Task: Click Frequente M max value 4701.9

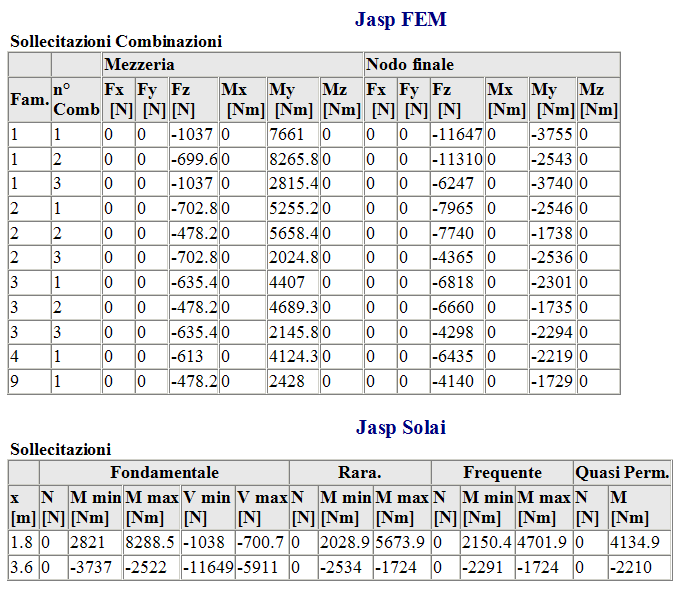Action: (x=542, y=542)
